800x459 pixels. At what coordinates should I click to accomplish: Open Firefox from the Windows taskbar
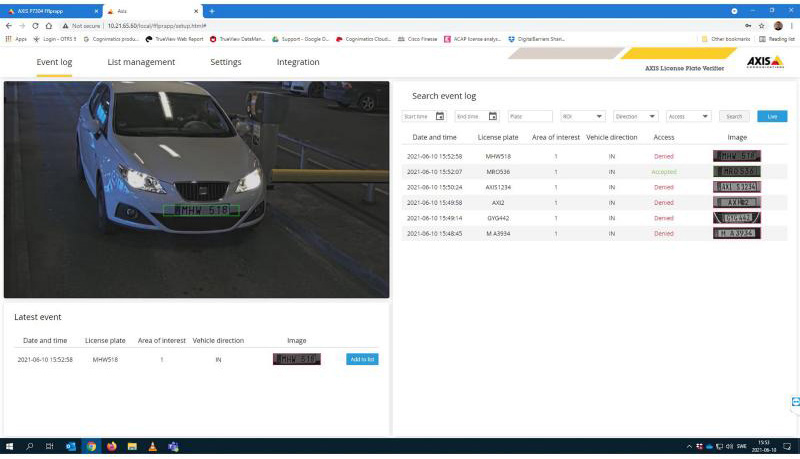click(x=111, y=446)
